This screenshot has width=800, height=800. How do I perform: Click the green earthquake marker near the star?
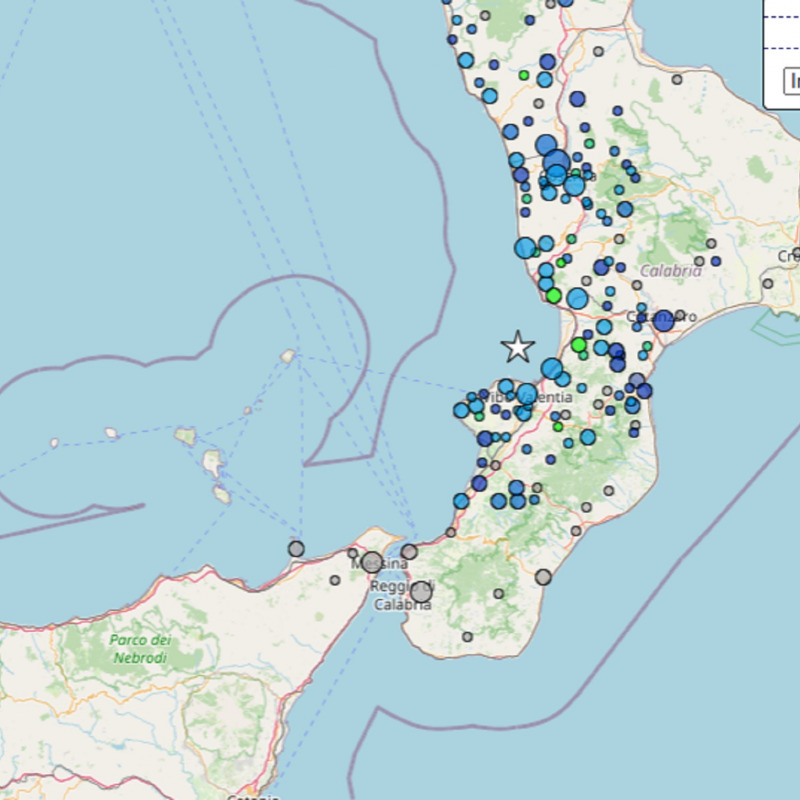click(x=579, y=345)
